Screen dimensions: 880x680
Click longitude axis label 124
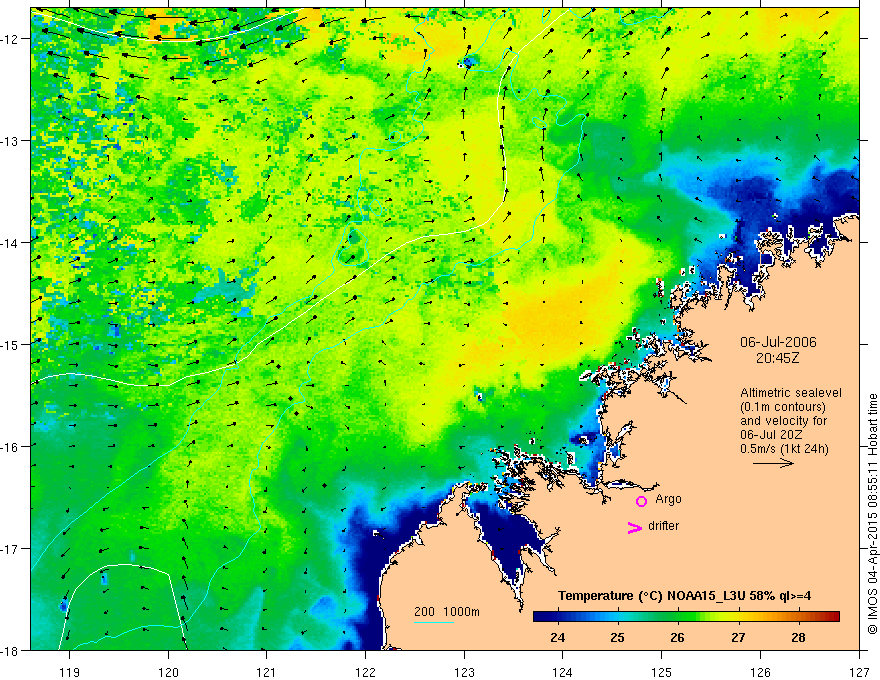(563, 672)
